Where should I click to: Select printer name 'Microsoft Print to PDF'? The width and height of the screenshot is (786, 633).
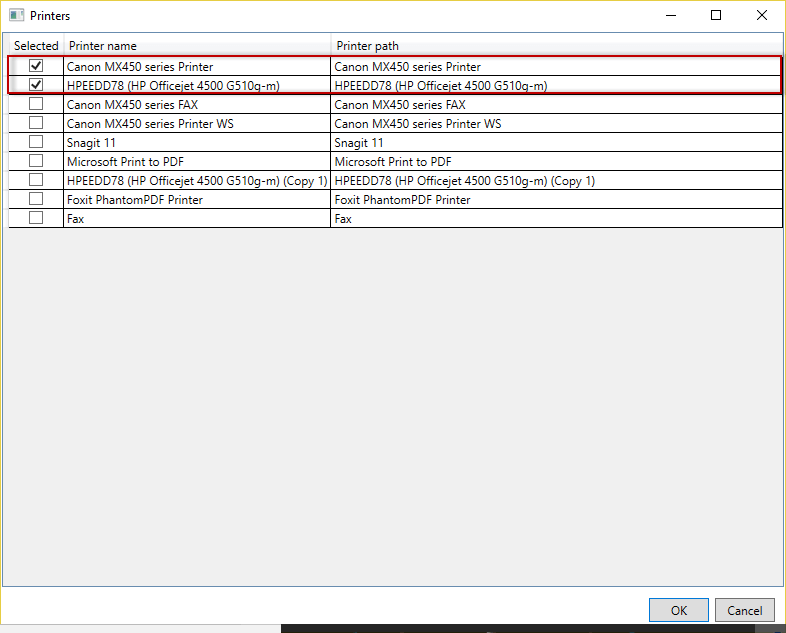125,162
